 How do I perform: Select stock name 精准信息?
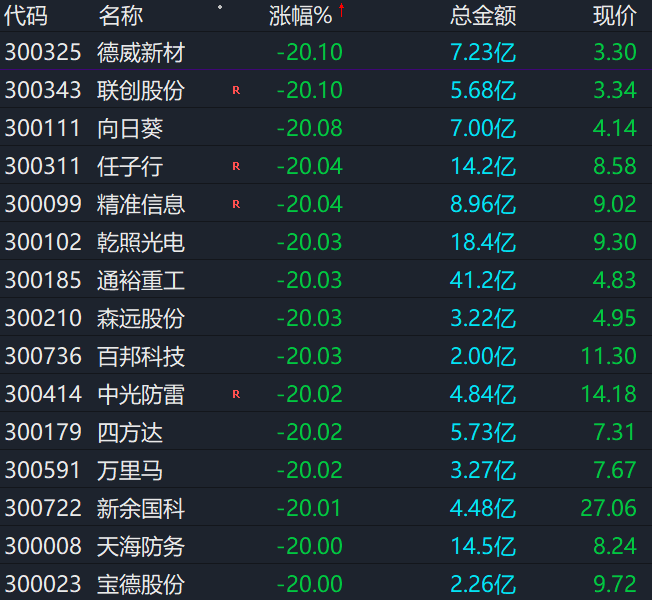click(141, 205)
